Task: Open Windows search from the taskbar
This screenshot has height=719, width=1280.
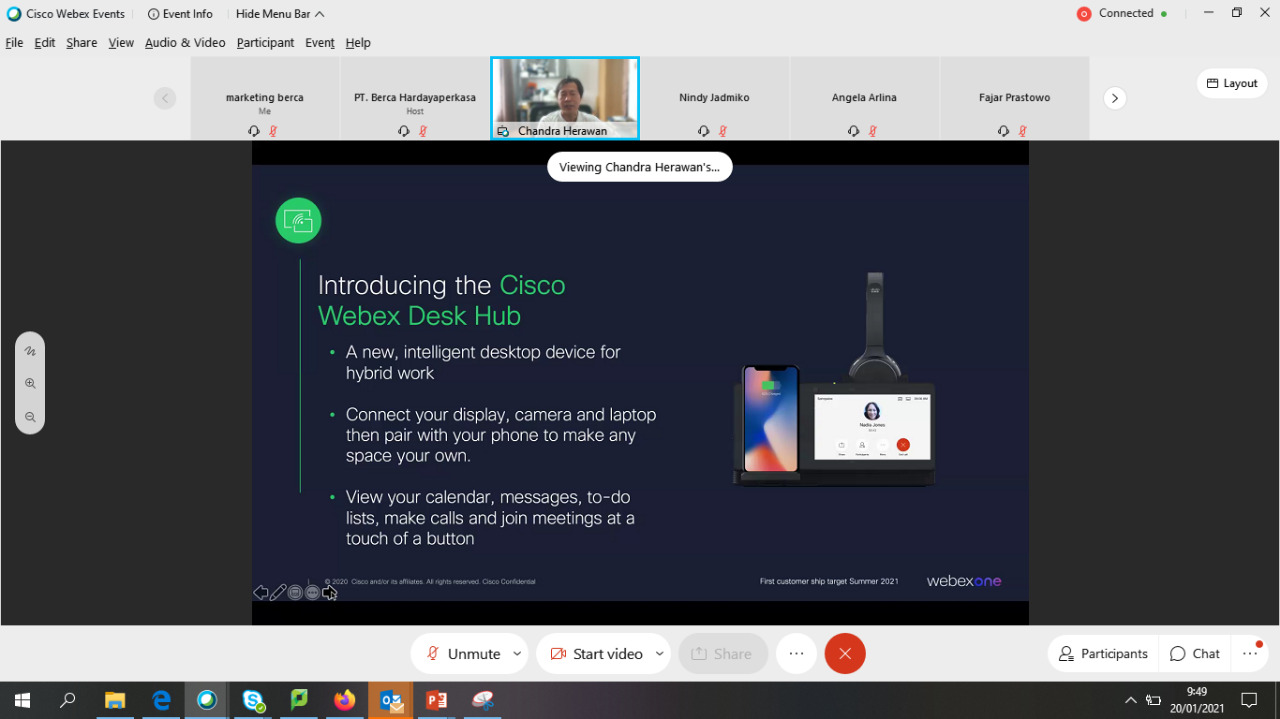Action: pyautogui.click(x=68, y=700)
